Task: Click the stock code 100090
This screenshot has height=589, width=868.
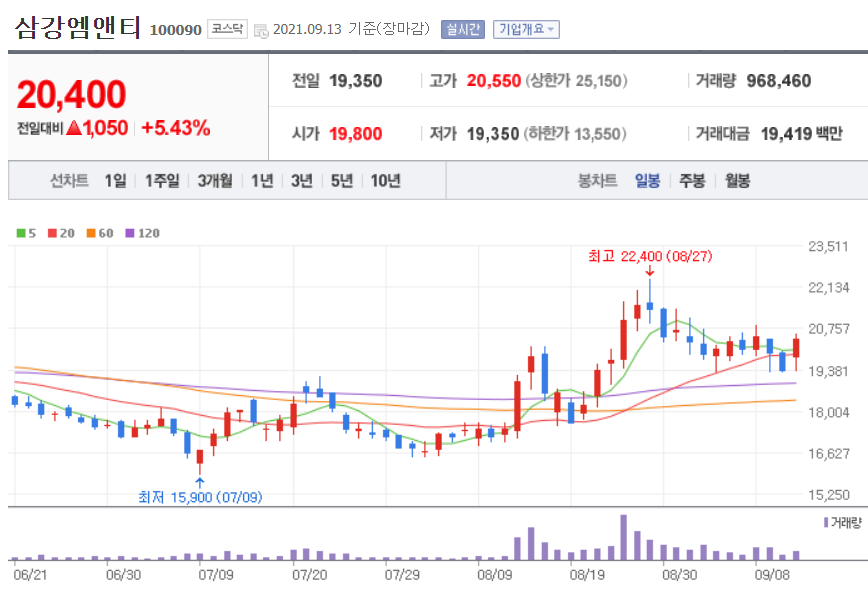Action: [x=175, y=30]
